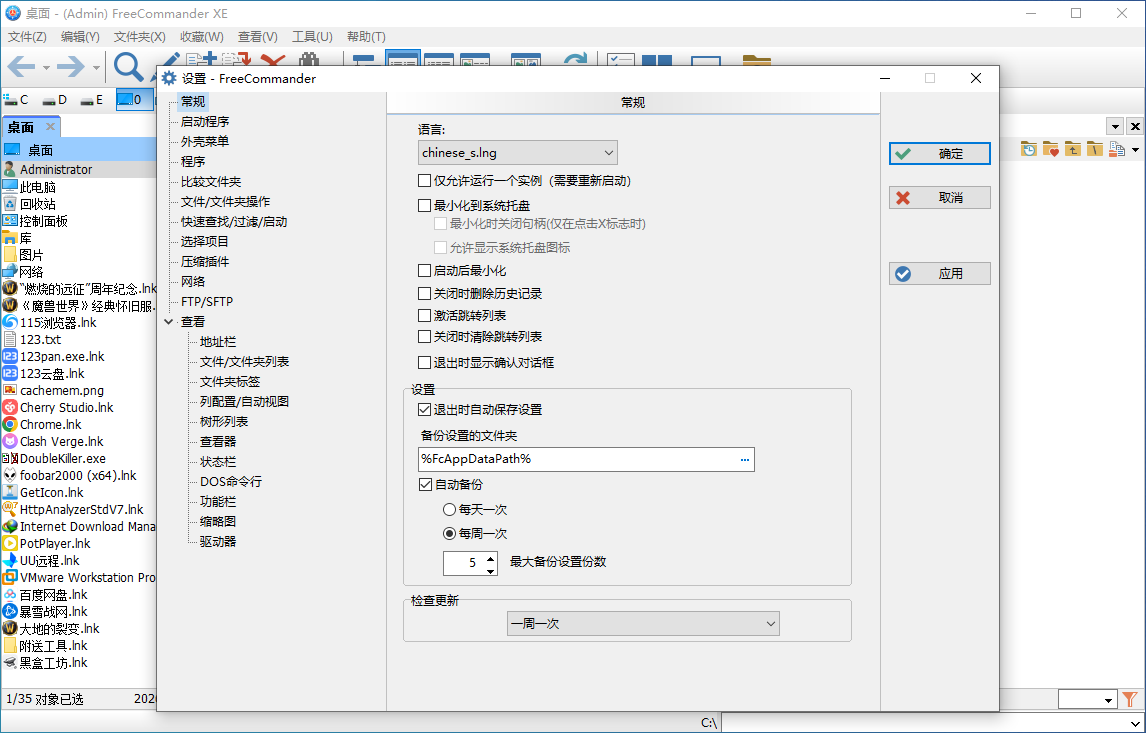Check 最小化到系统托盘 option

(x=425, y=204)
